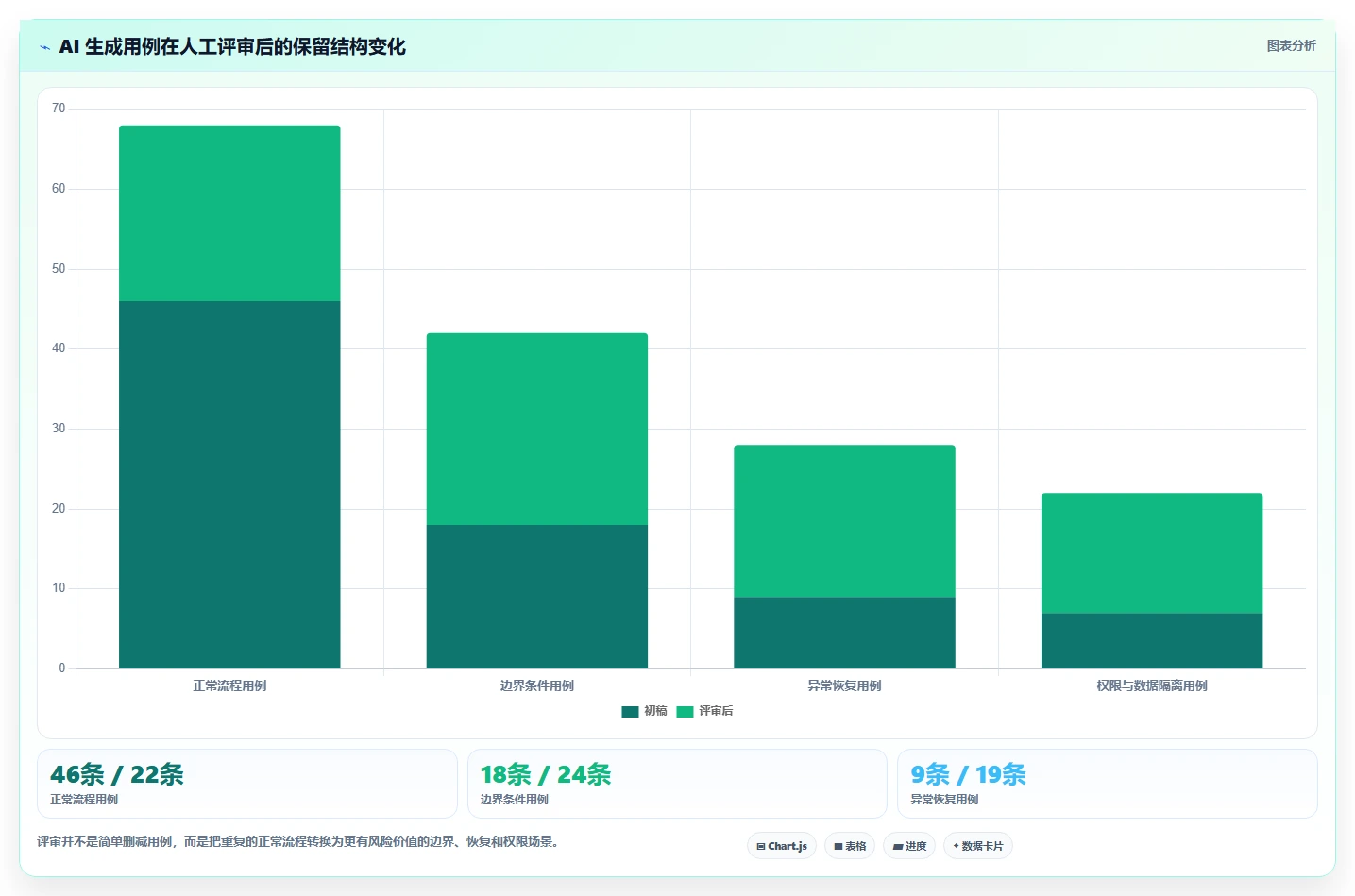Click the 权限与数据隔离用例 x-axis label

pos(1152,685)
